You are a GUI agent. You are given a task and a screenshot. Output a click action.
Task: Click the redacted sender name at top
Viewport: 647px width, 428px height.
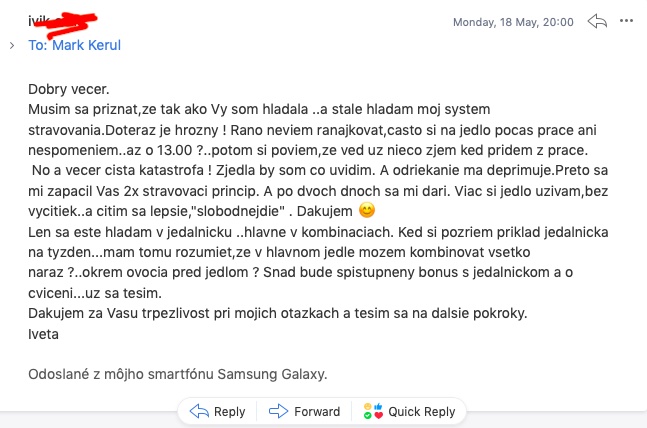pos(62,23)
